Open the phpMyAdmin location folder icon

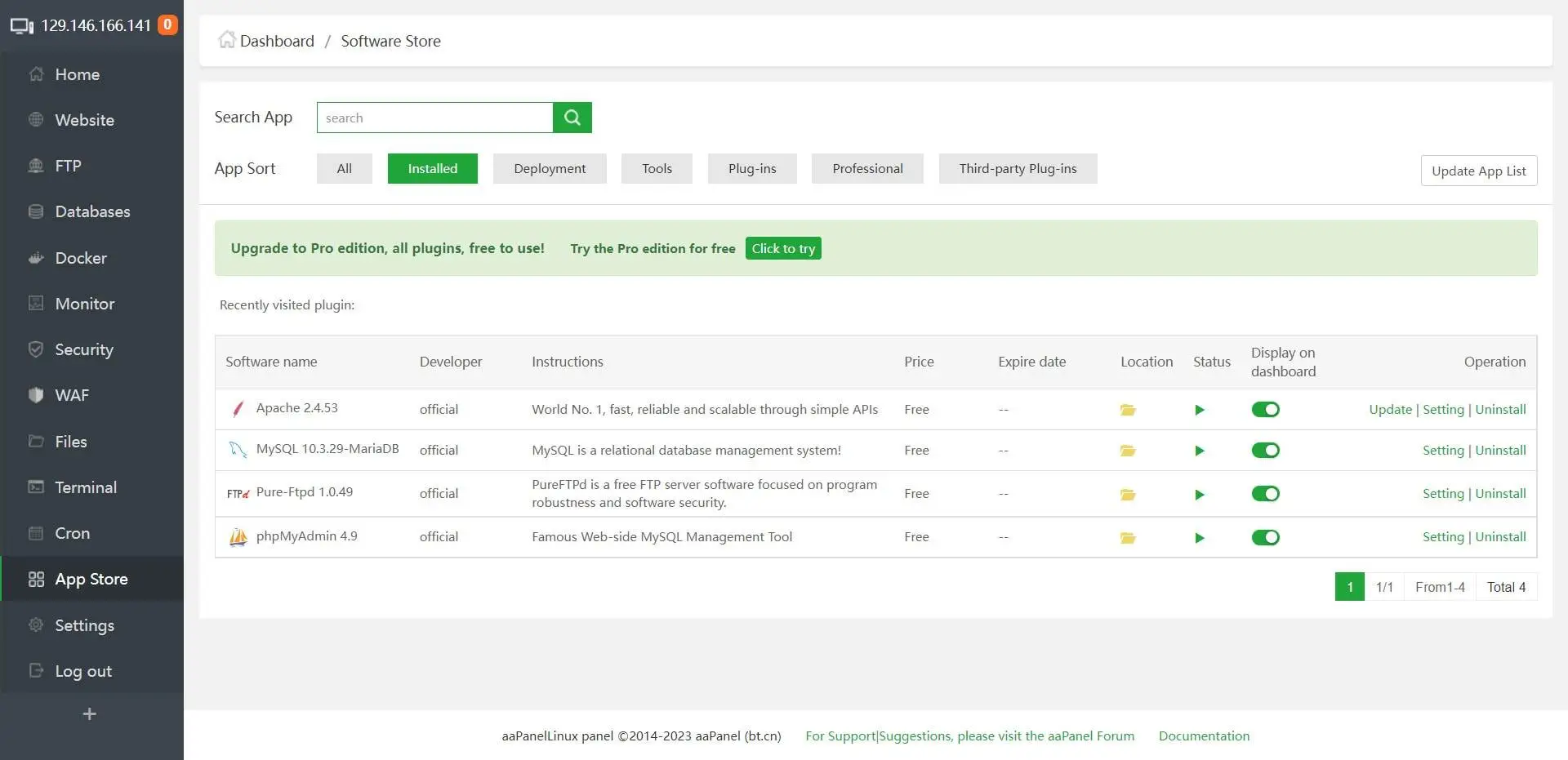click(x=1128, y=537)
